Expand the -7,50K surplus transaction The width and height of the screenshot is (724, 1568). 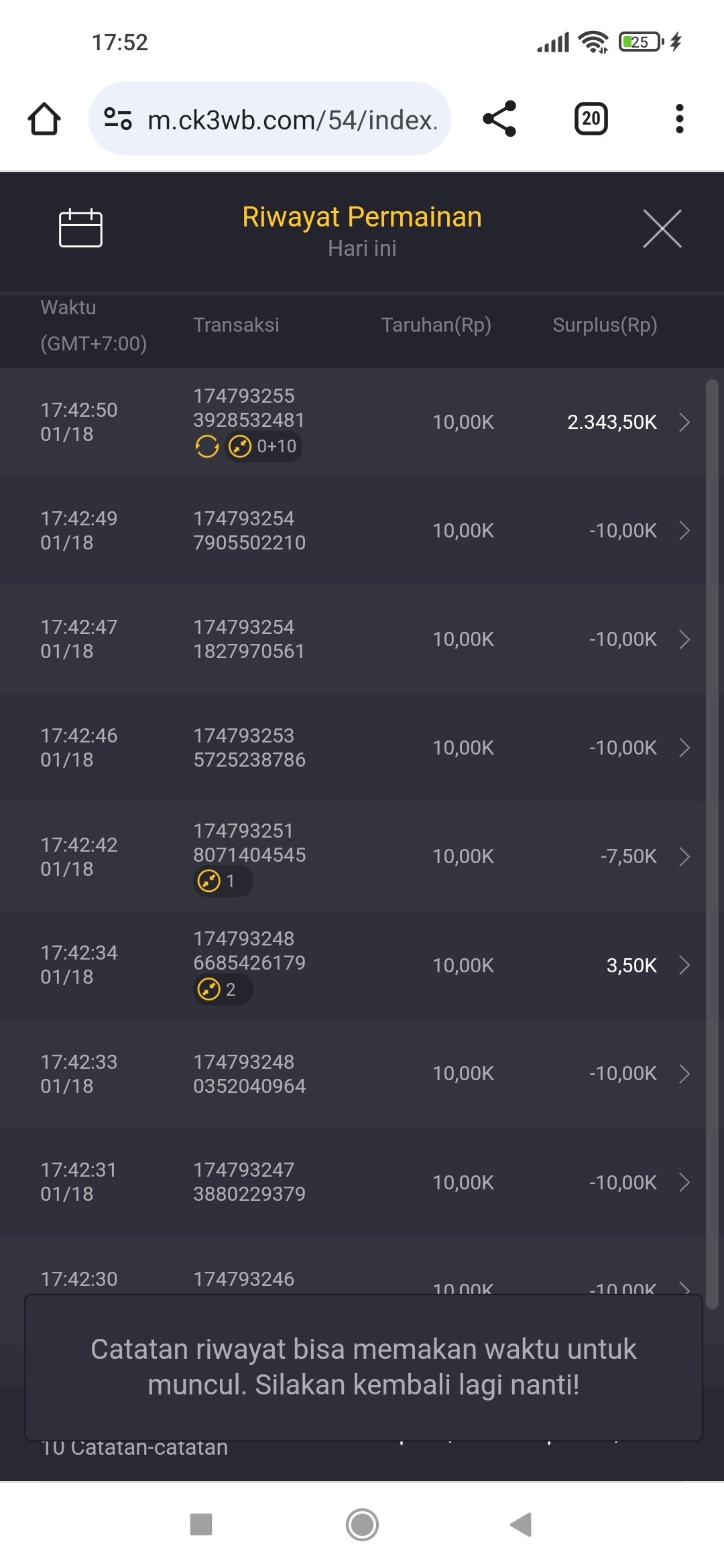point(684,856)
